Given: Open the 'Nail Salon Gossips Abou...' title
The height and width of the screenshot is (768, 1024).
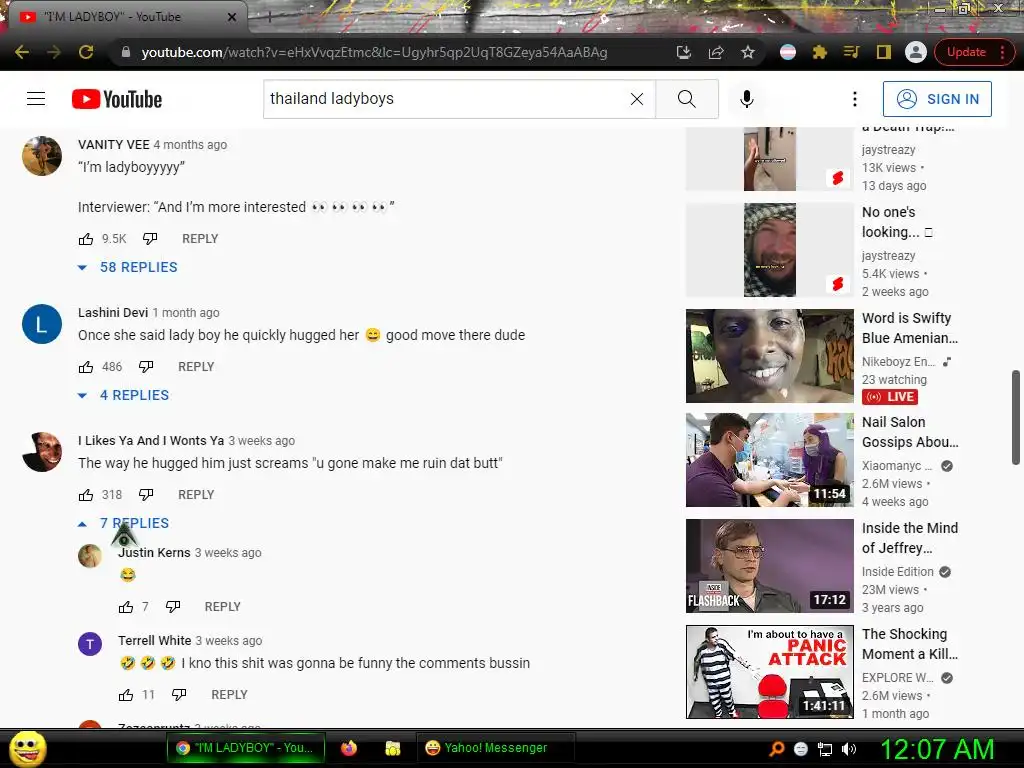Looking at the screenshot, I should point(910,432).
